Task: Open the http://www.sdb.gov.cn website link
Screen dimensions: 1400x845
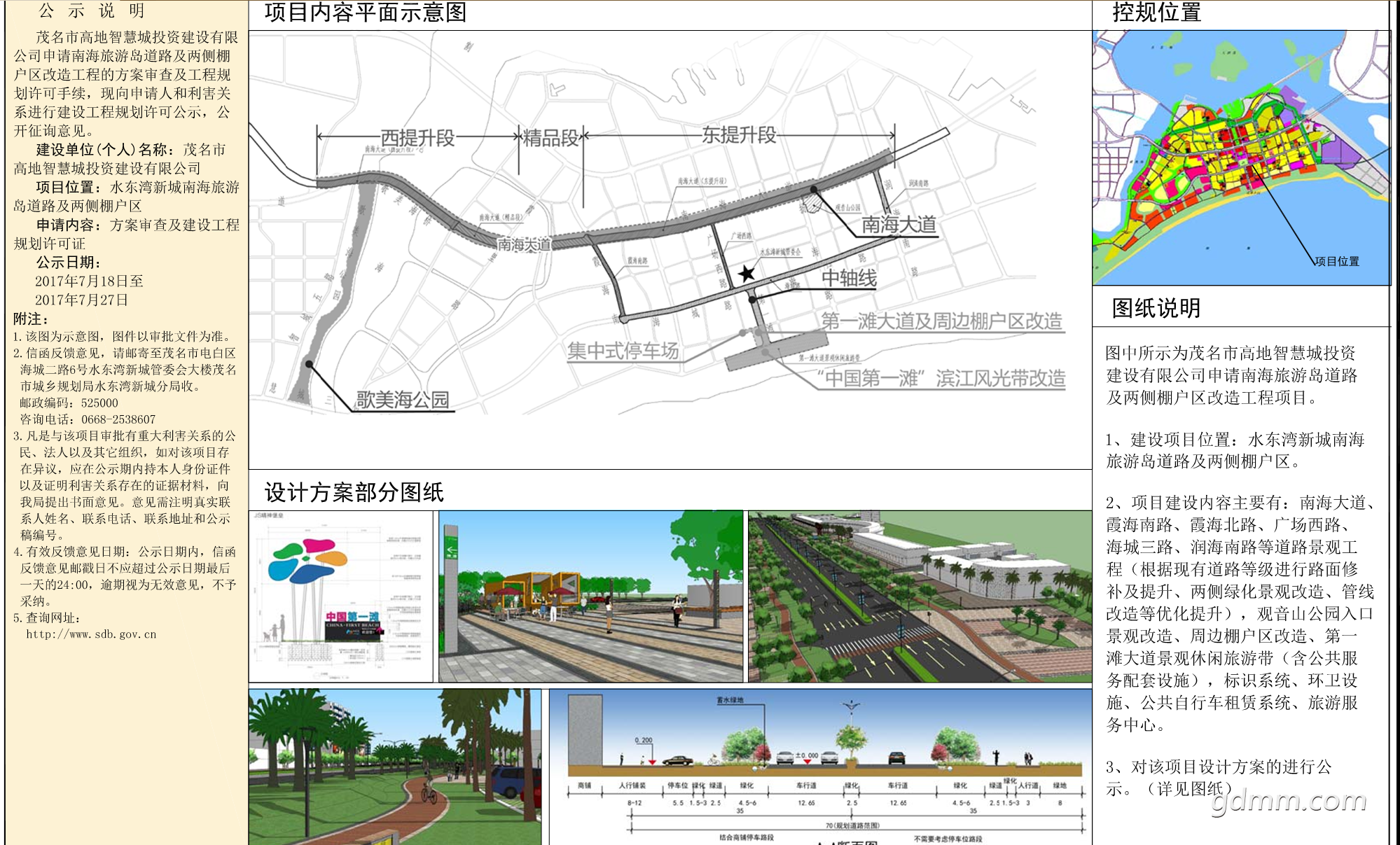Action: coord(91,634)
